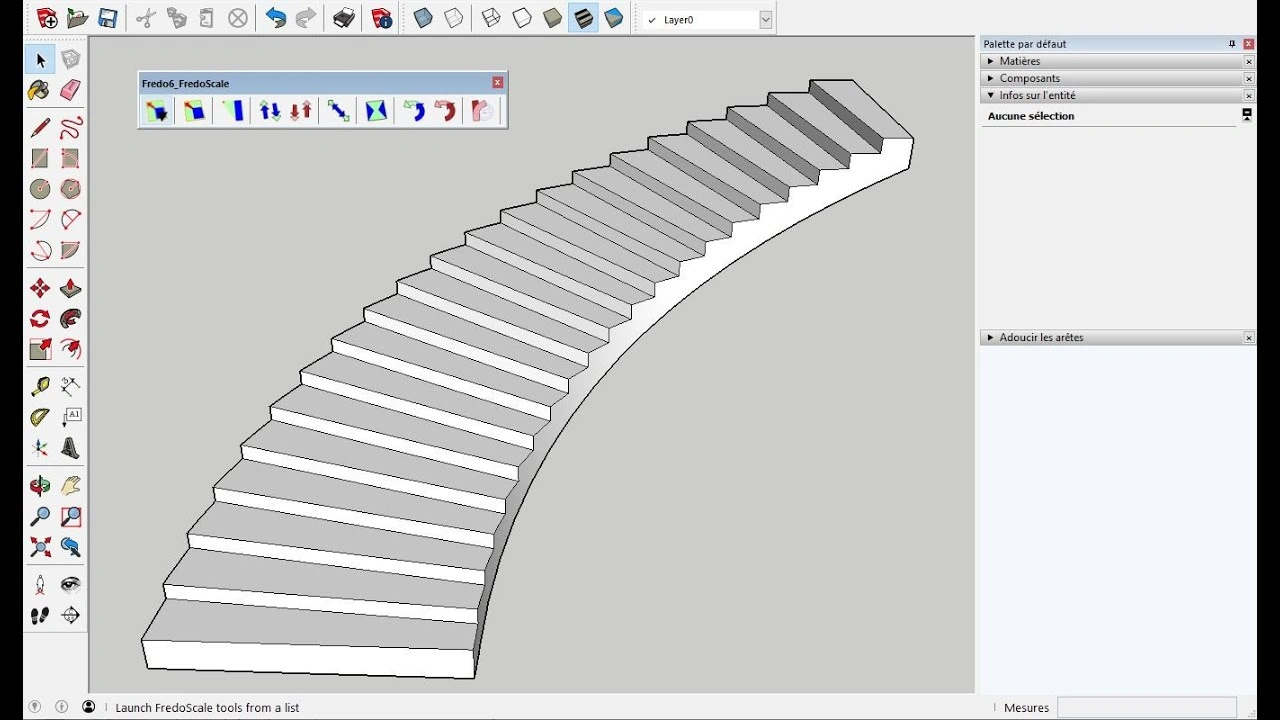Image resolution: width=1280 pixels, height=720 pixels.
Task: Click FredoScale red twist arrow icon
Action: pos(445,111)
